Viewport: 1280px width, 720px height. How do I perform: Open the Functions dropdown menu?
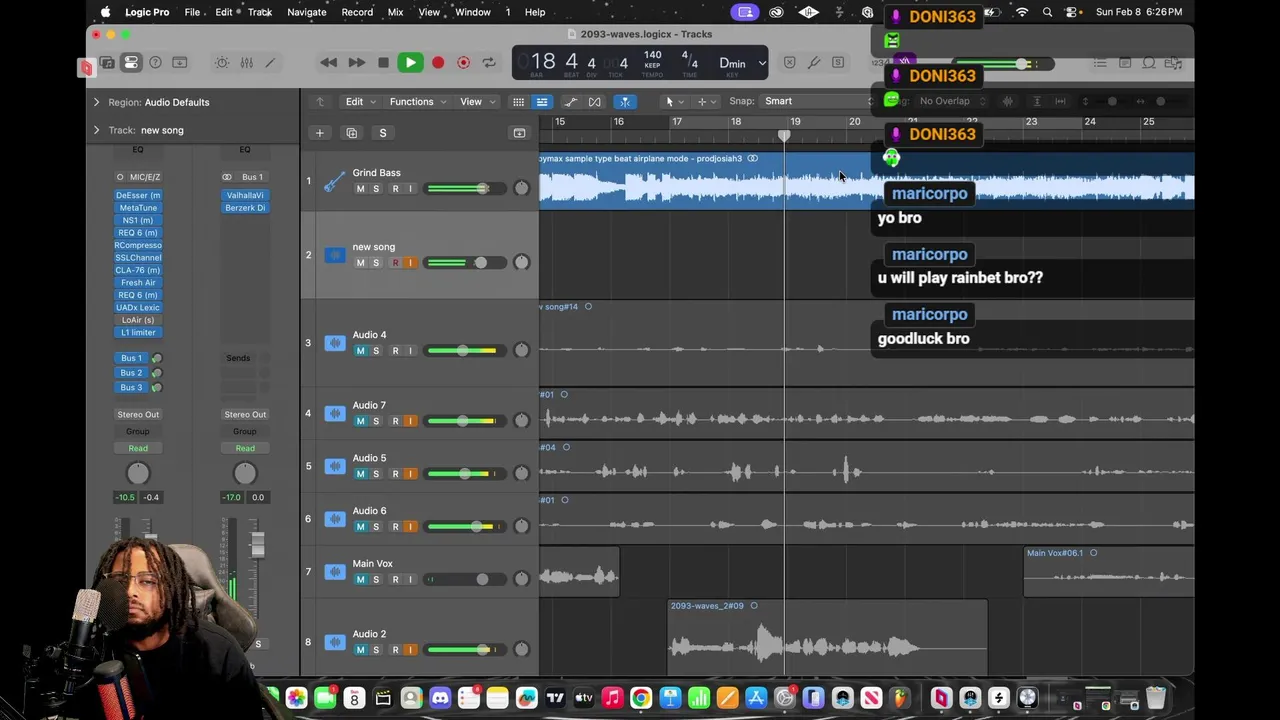tap(416, 101)
